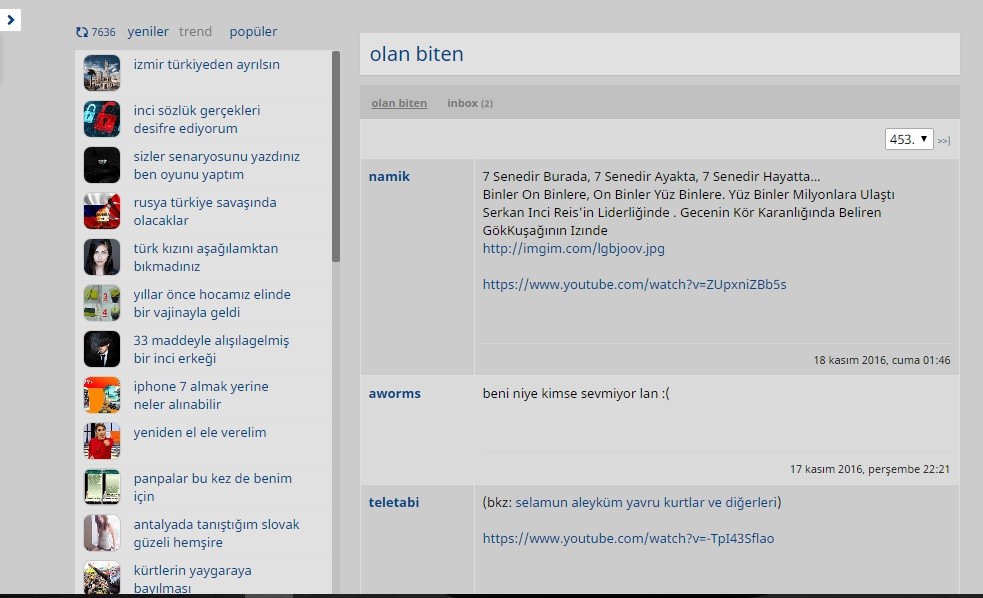983x598 pixels.
Task: Open topic yıllar önce hocamız elinde
Action: 212,303
